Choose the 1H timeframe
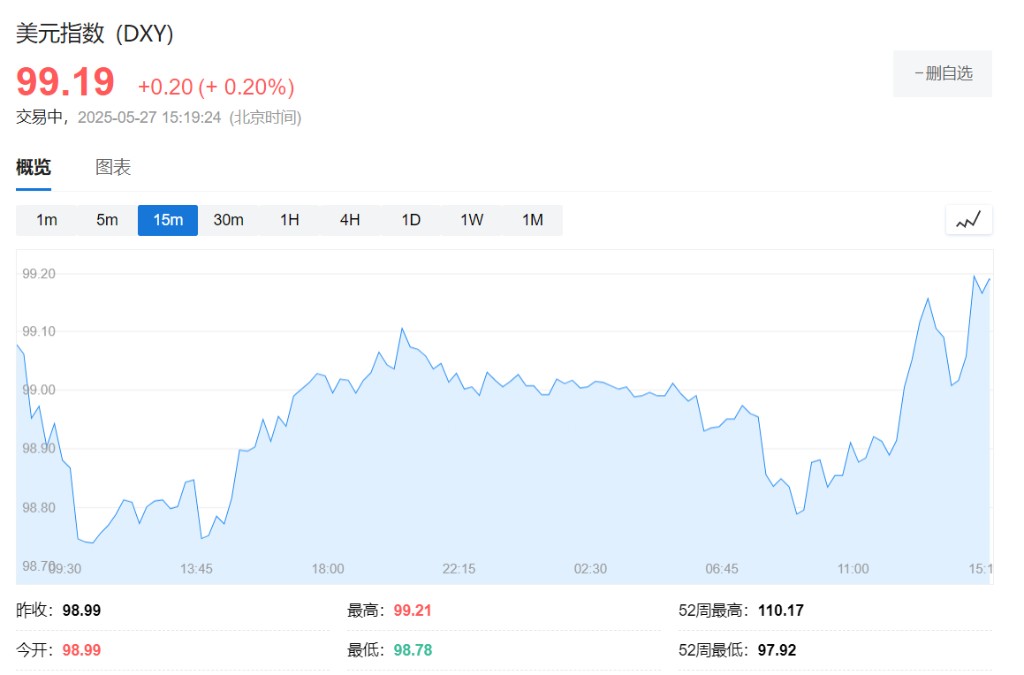 click(x=289, y=220)
